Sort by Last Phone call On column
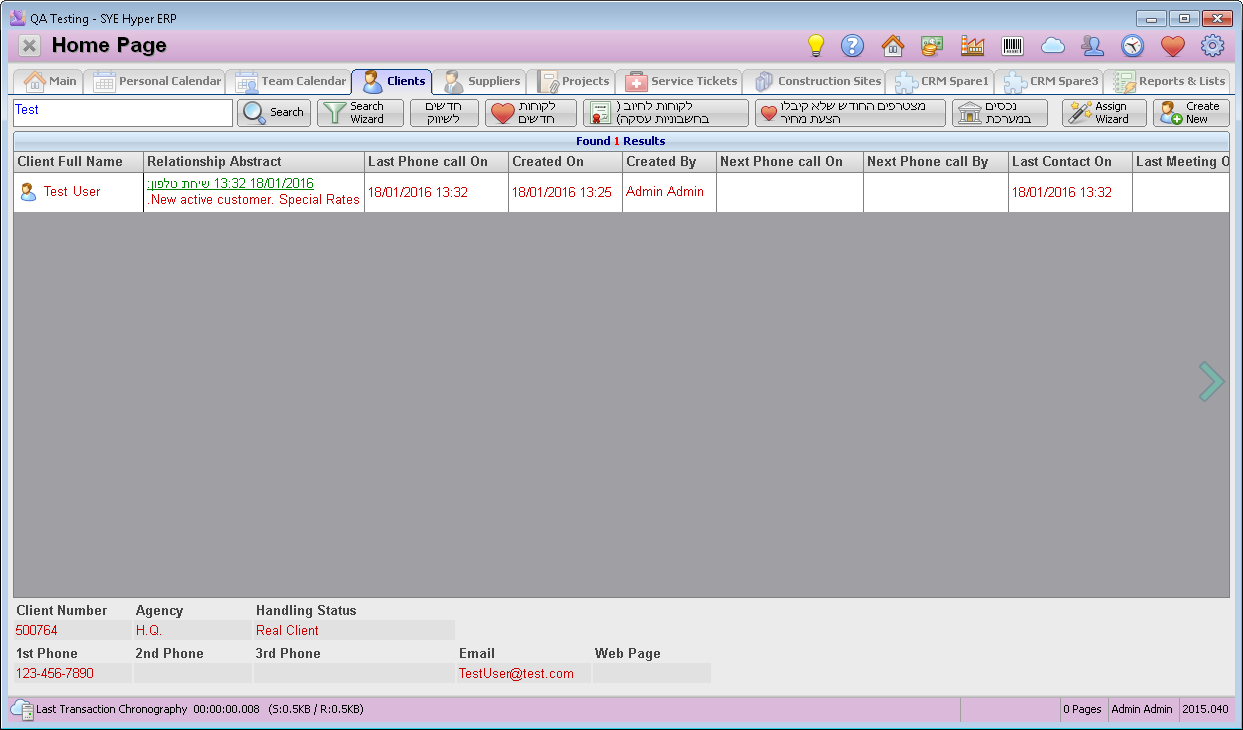The image size is (1243, 730). pyautogui.click(x=436, y=162)
